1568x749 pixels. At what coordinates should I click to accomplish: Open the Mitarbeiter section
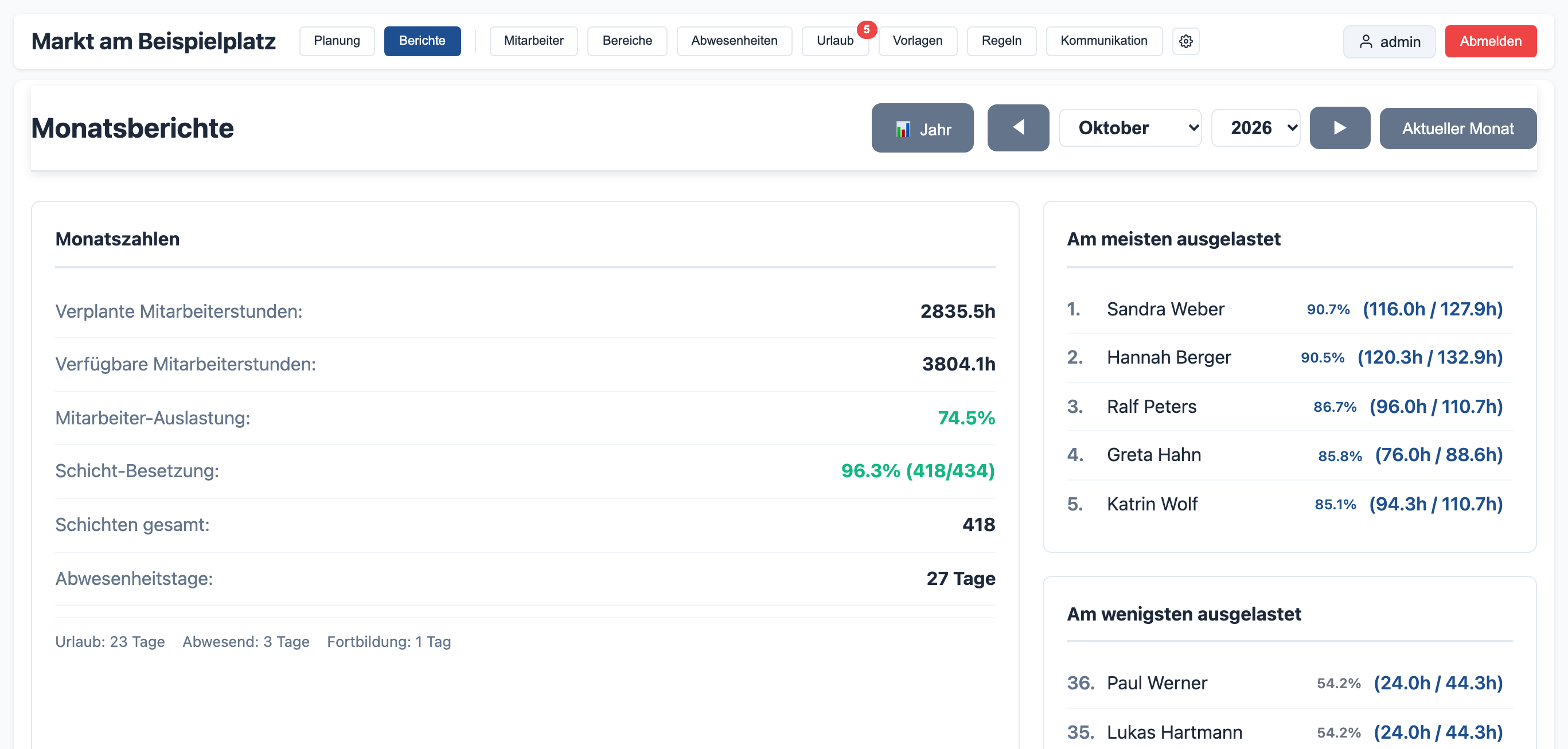533,41
